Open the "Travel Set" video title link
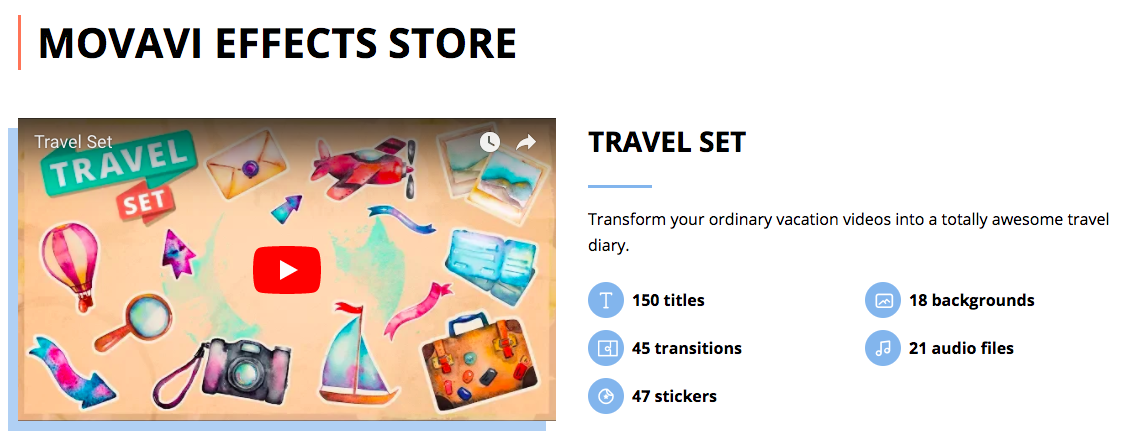Image resolution: width=1121 pixels, height=441 pixels. tap(73, 142)
